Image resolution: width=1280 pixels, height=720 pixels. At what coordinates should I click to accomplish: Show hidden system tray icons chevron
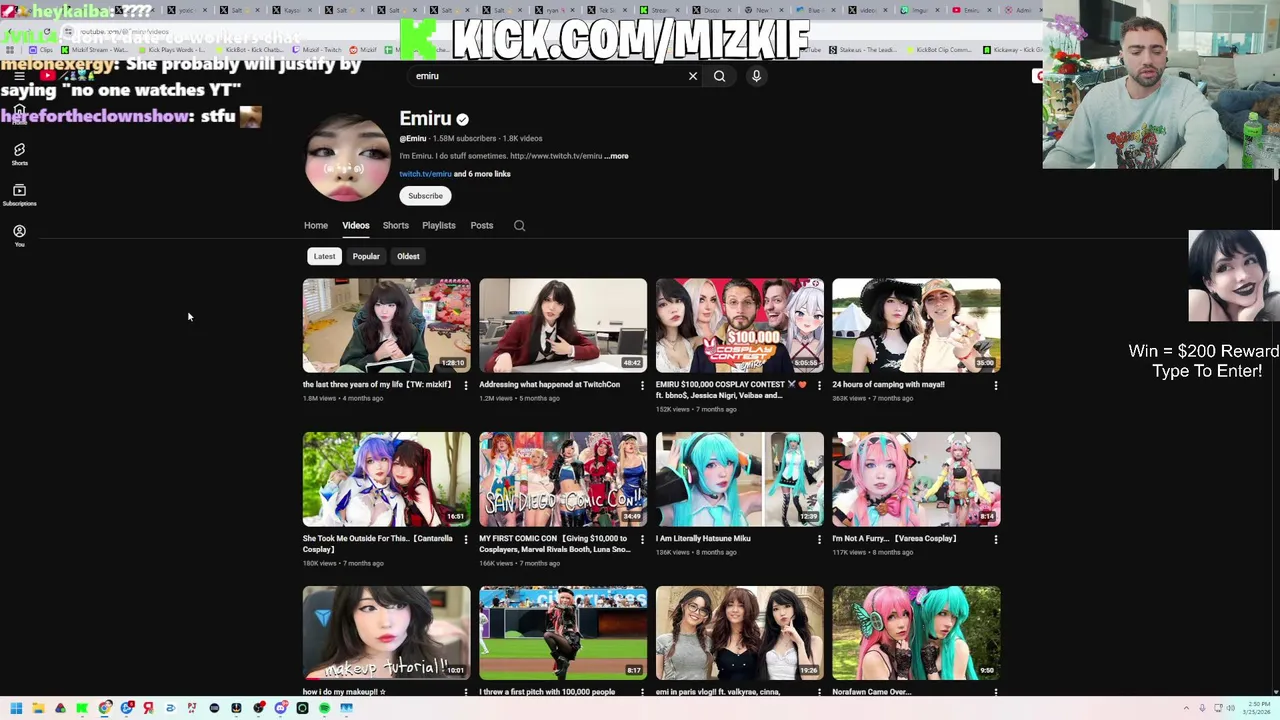(x=1186, y=708)
